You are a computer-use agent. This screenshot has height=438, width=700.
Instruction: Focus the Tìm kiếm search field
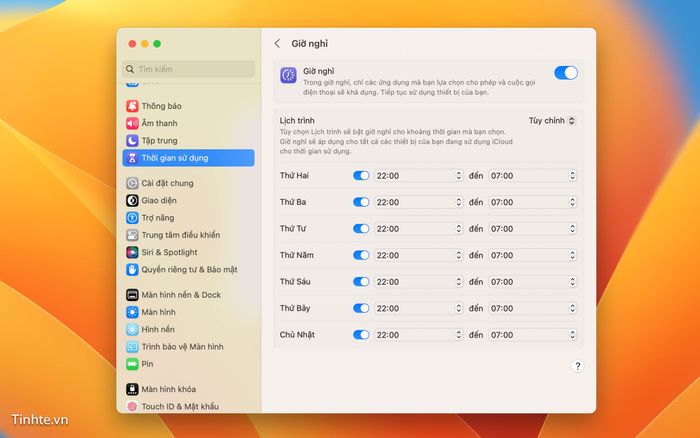pos(188,69)
